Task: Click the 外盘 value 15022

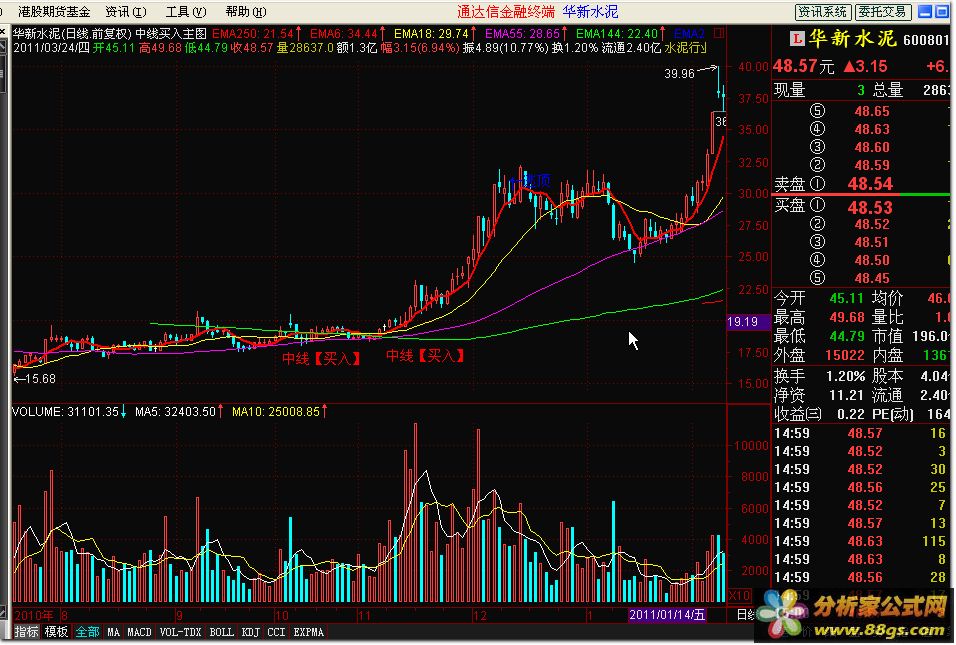Action: [x=844, y=355]
